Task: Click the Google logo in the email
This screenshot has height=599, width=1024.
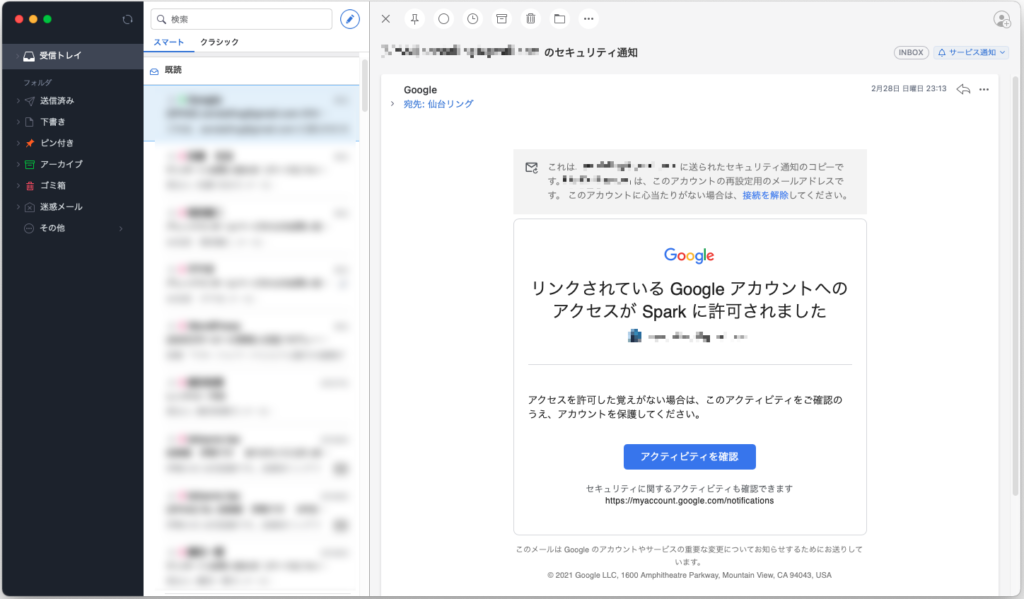Action: click(690, 255)
